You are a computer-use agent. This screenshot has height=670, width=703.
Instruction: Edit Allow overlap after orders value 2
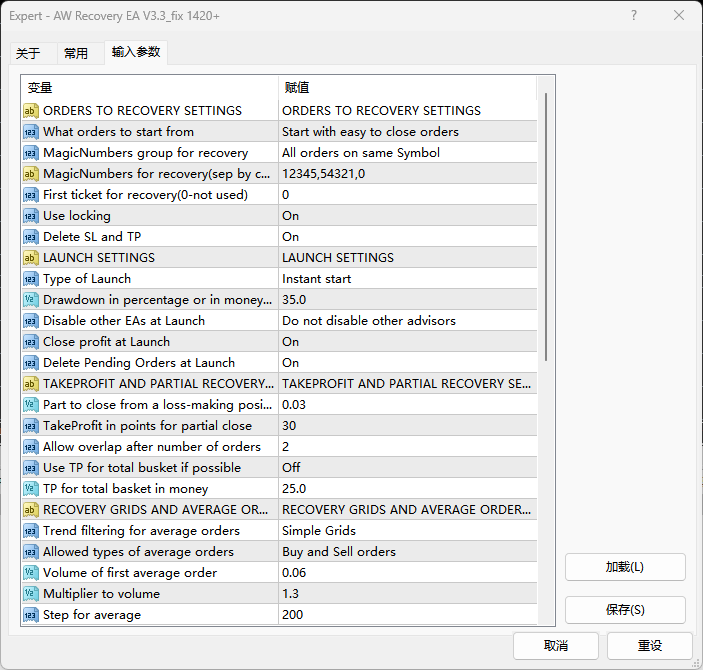tap(408, 447)
